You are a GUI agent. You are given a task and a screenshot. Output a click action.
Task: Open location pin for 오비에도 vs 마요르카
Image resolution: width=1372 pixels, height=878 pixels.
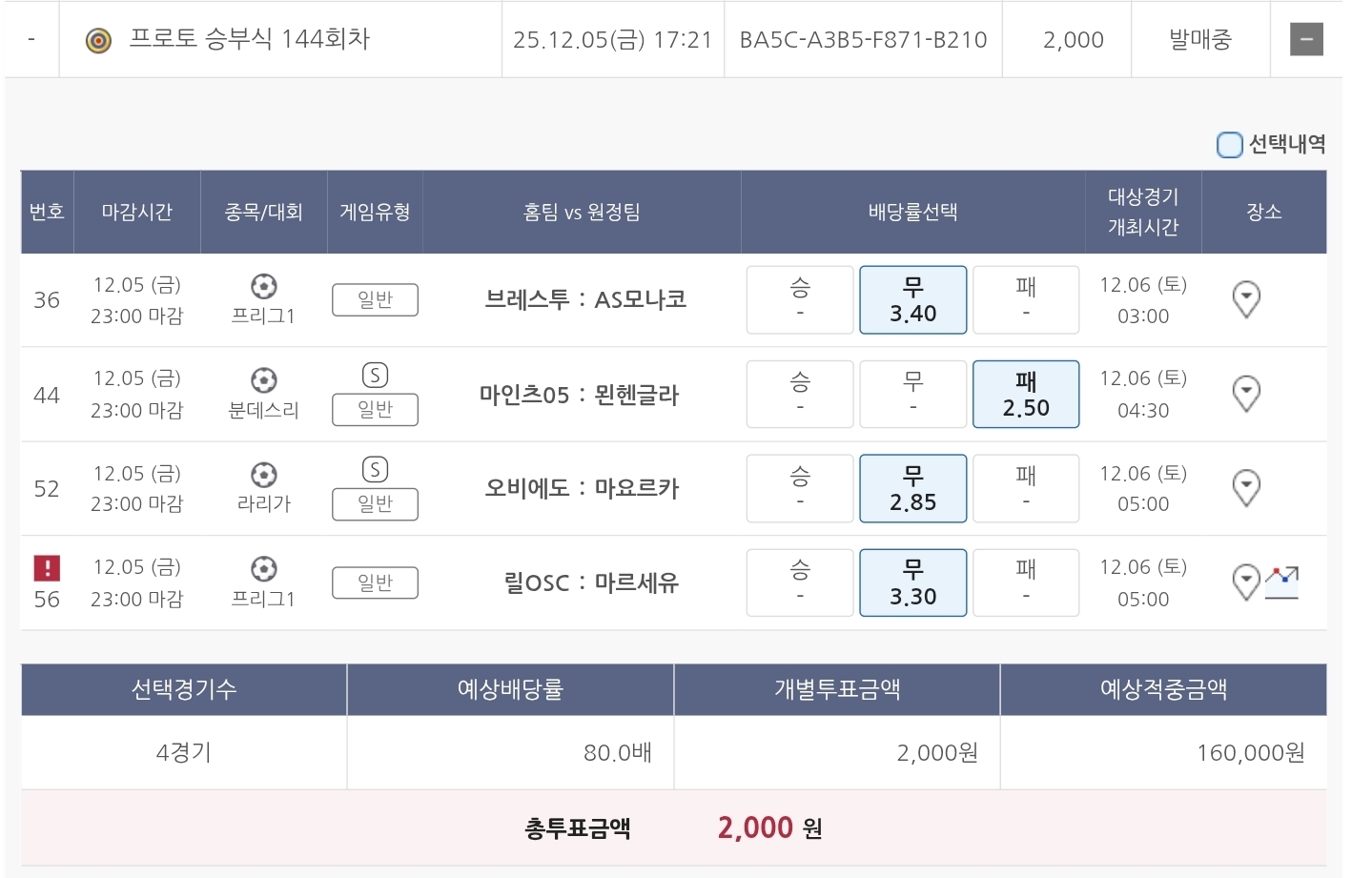pyautogui.click(x=1245, y=487)
